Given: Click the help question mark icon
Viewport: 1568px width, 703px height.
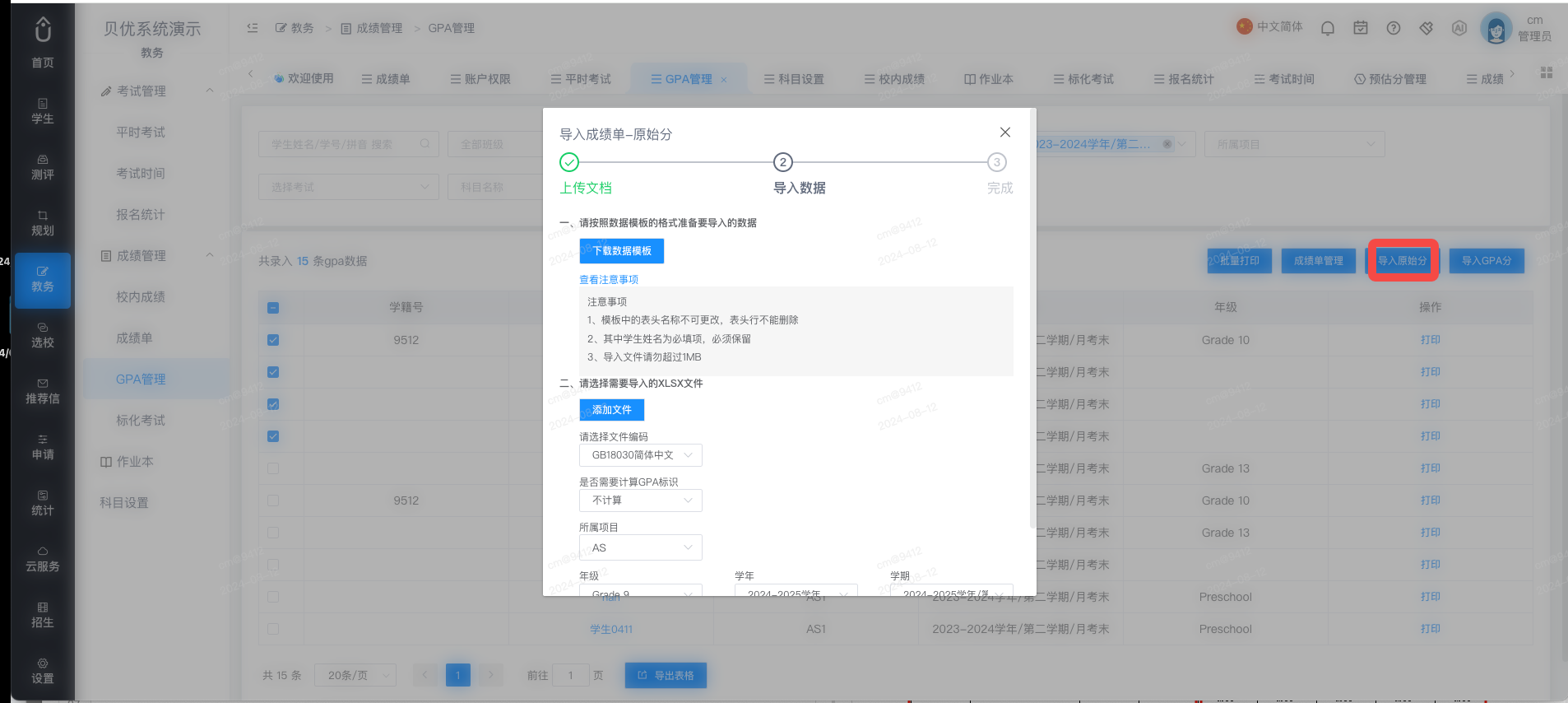Looking at the screenshot, I should point(1394,28).
